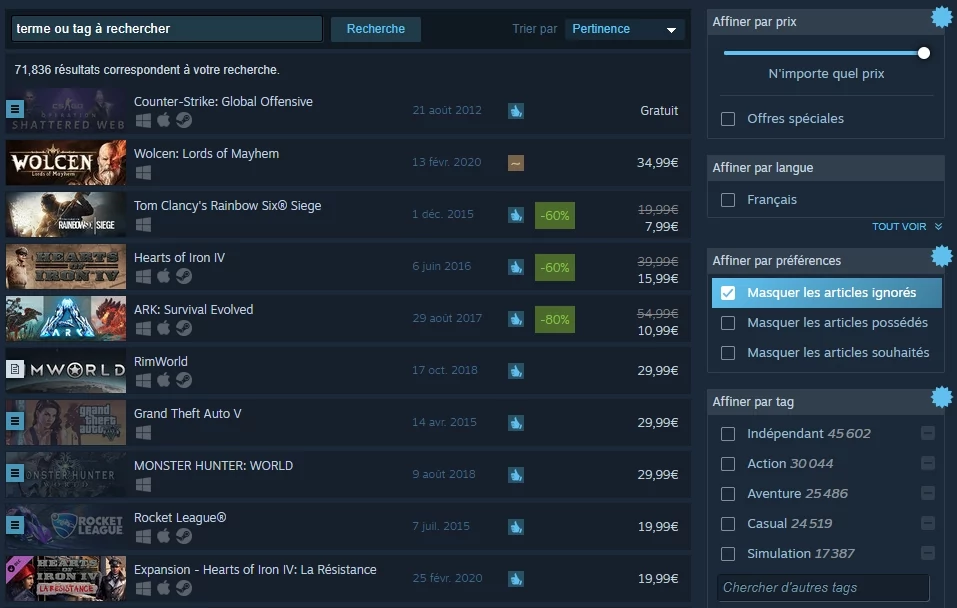Screen dimensions: 957x608
Task: Click the Windows icon under RimWorld
Action: click(x=143, y=380)
